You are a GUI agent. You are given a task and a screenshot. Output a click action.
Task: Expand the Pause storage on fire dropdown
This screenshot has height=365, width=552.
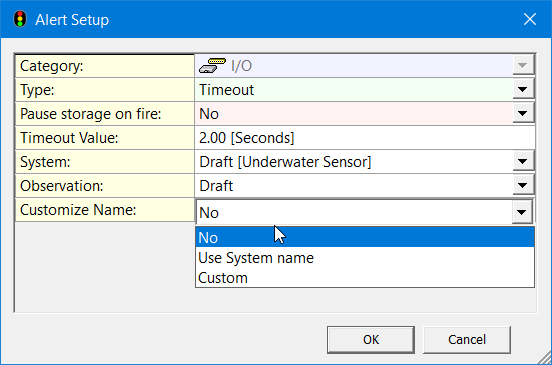[x=522, y=114]
